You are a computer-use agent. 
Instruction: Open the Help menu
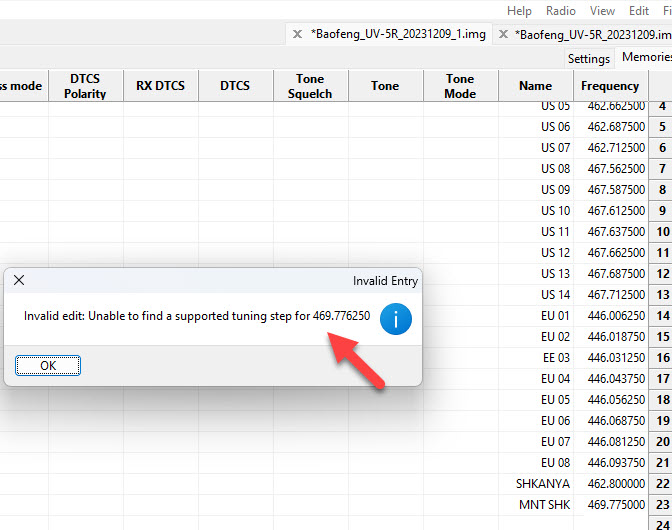519,11
